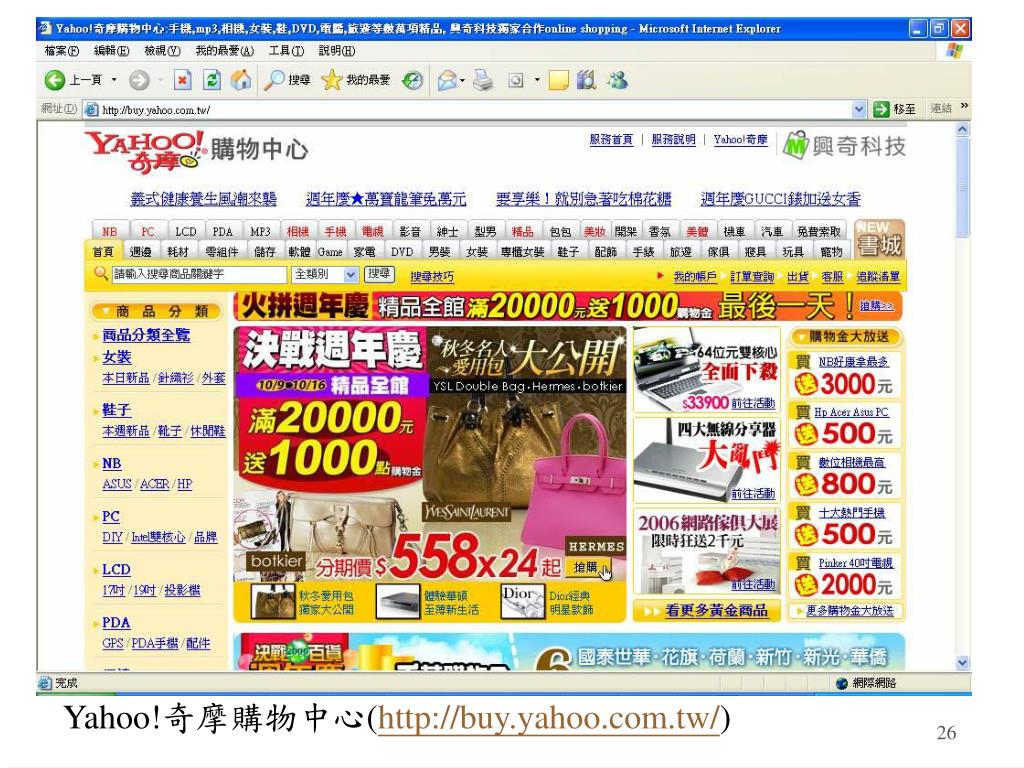Open the 女裝 sidebar category
This screenshot has height=768, width=1024.
pos(117,357)
